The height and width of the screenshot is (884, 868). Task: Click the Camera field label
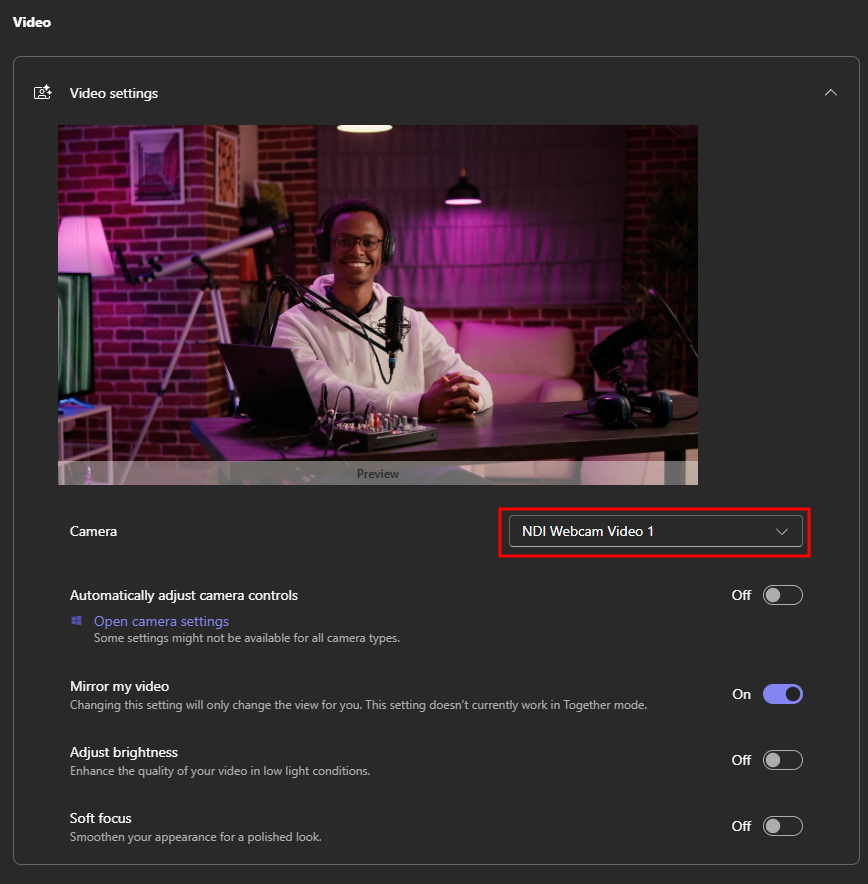[x=93, y=531]
